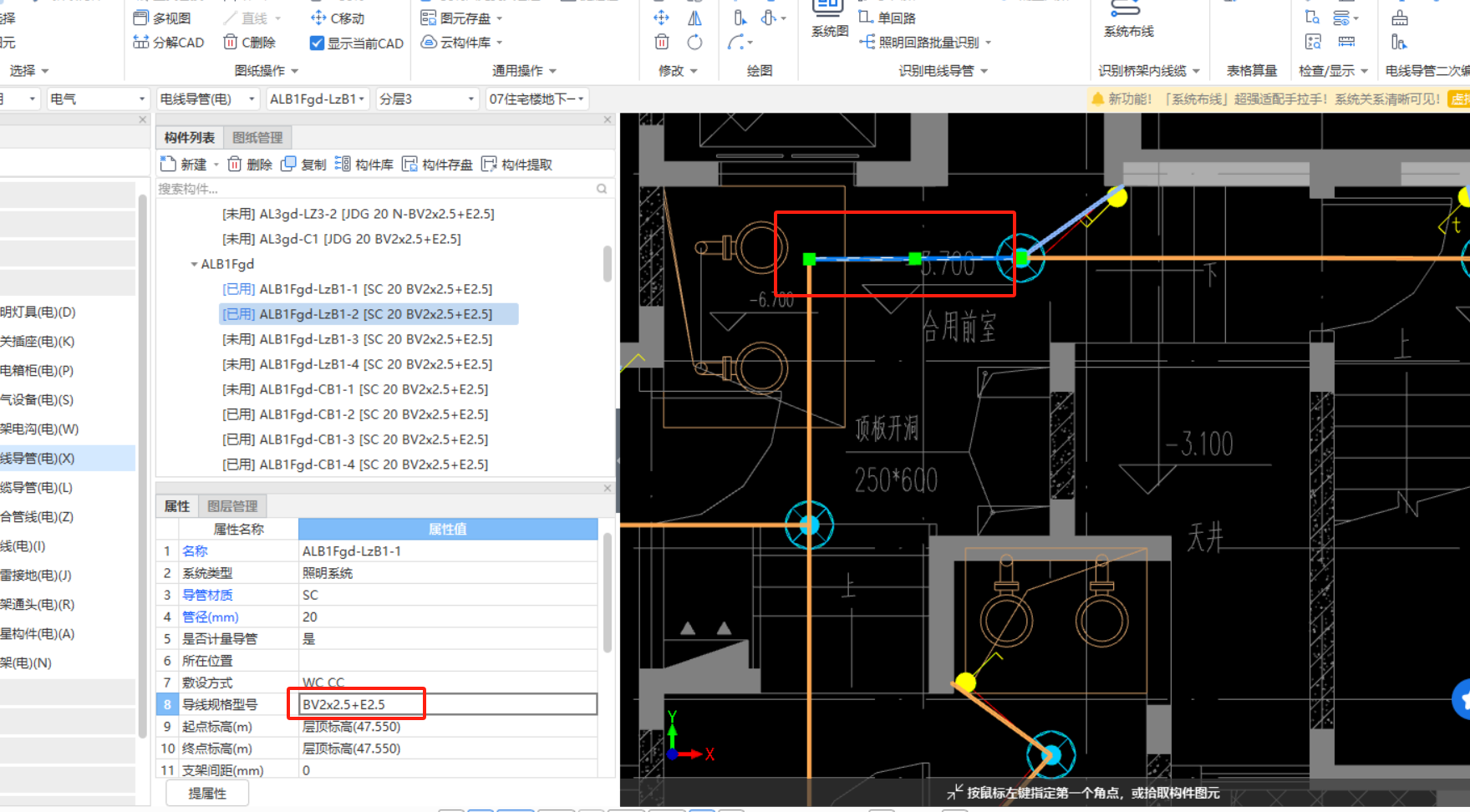
Task: Click the 管径(mm) property link
Action: pos(211,617)
